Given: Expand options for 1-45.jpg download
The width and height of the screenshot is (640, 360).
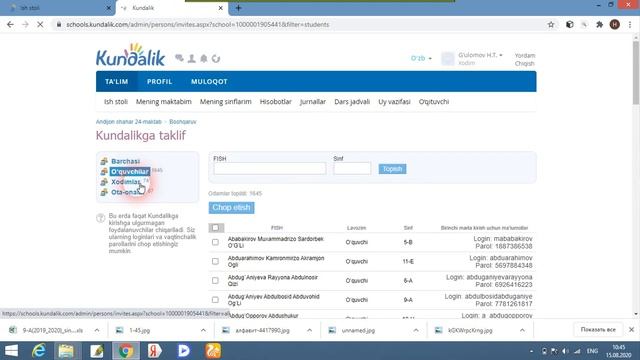Looking at the screenshot, I should coord(203,330).
